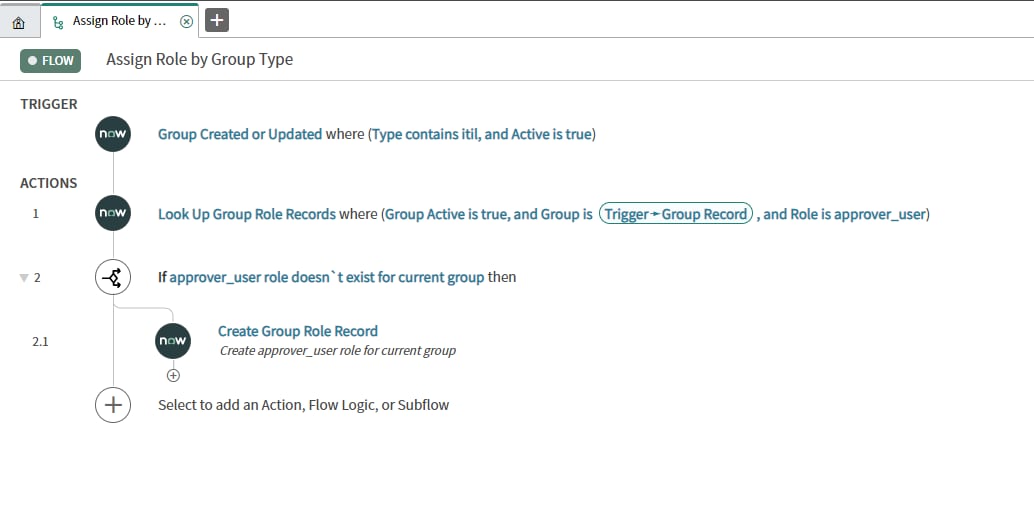1034x511 pixels.
Task: Open Look Up Group Role Records action
Action: click(247, 214)
